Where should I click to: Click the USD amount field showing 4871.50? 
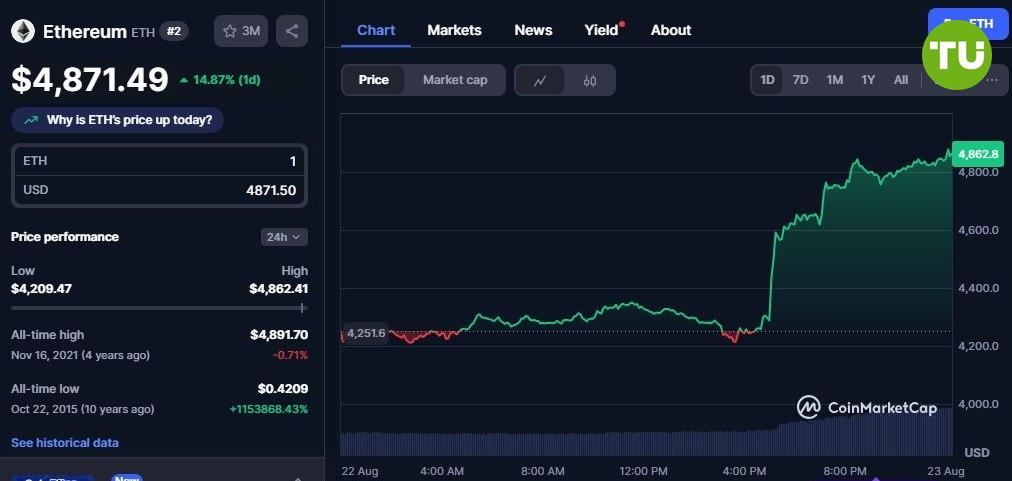(159, 190)
